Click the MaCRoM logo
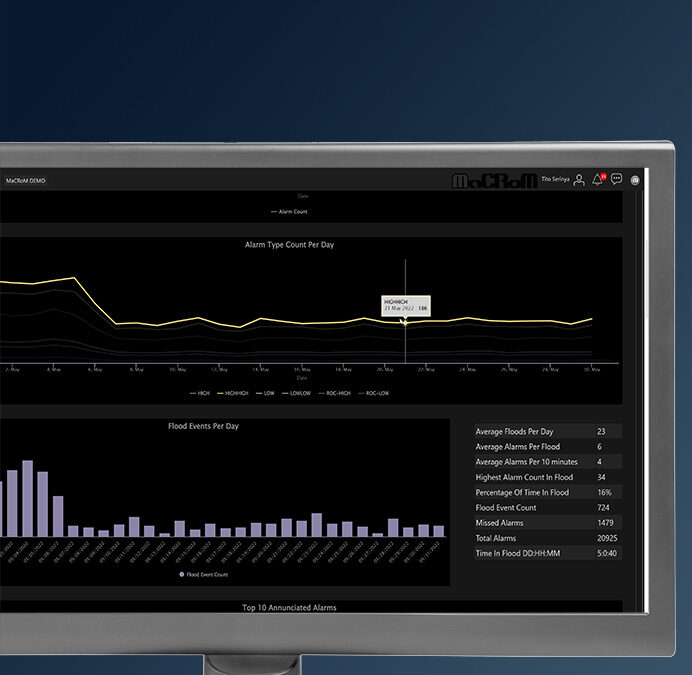 (x=494, y=181)
